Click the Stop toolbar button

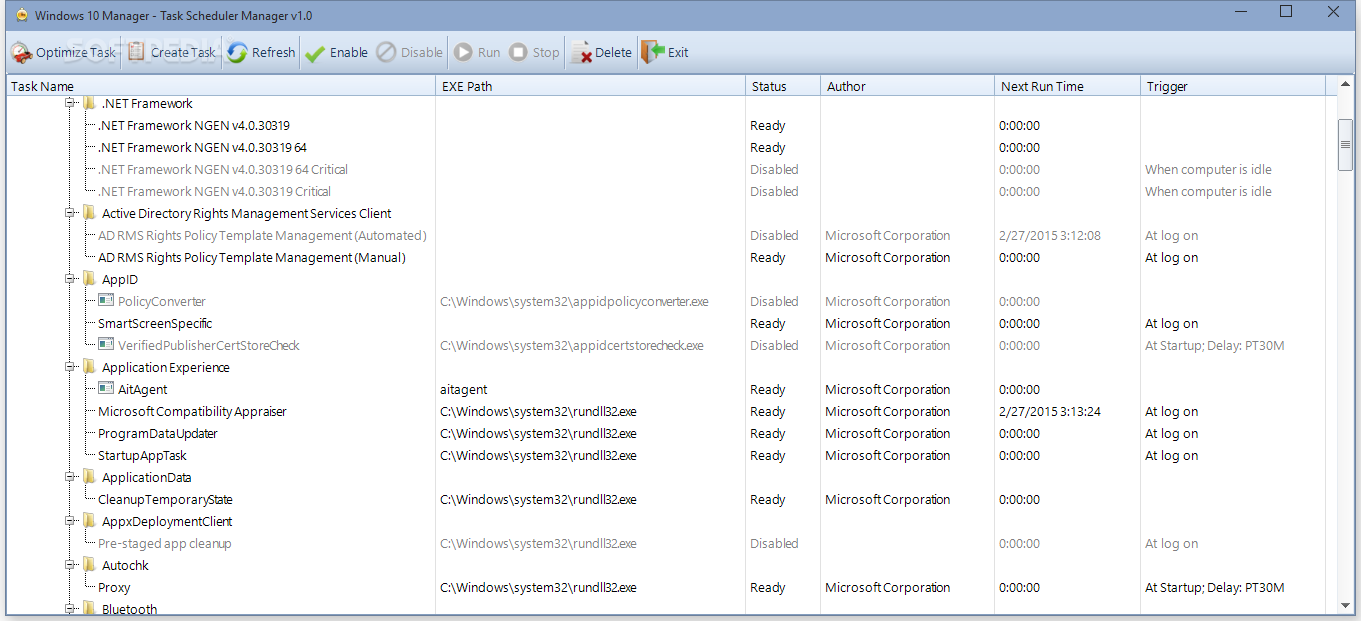(534, 52)
